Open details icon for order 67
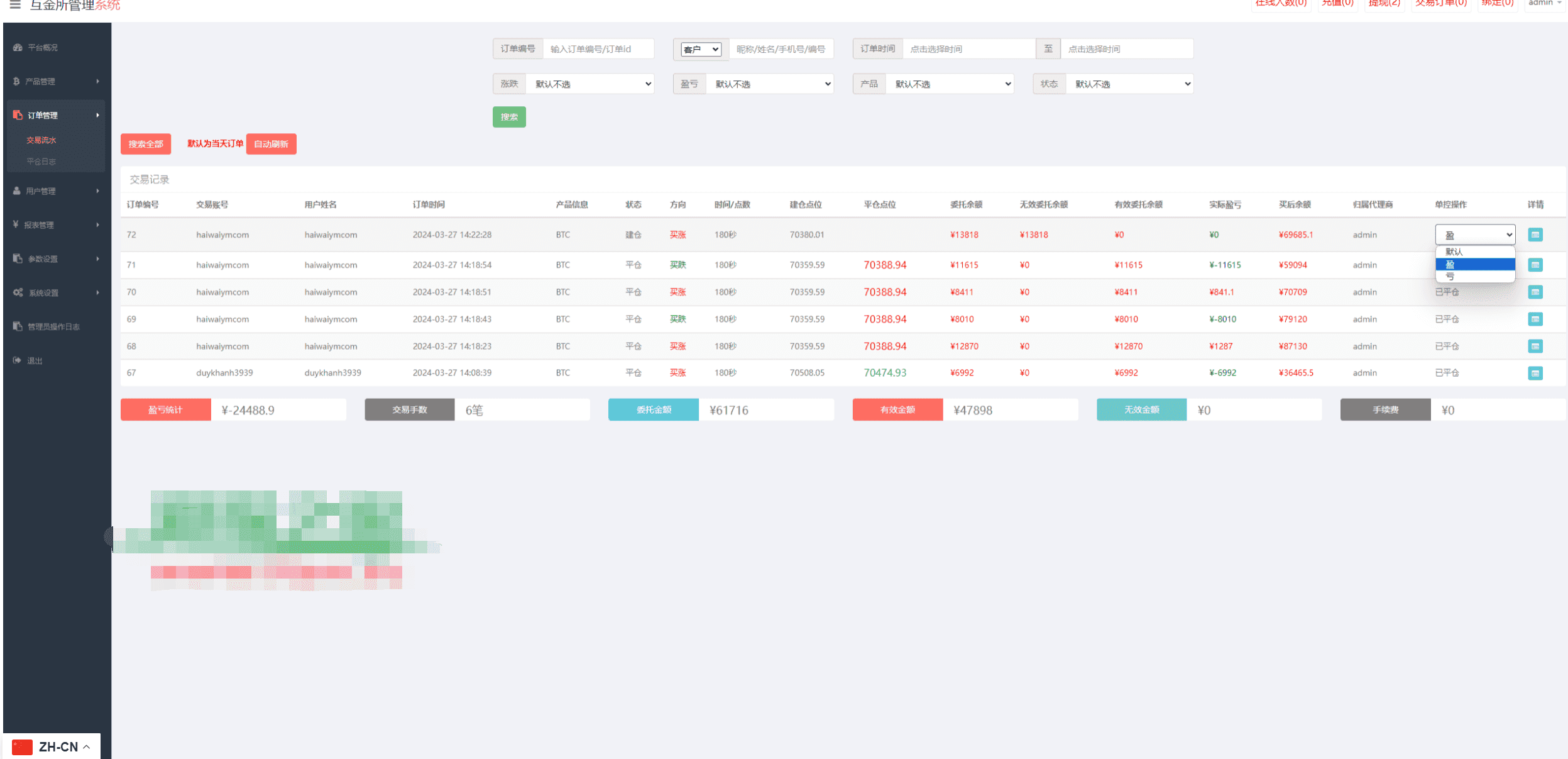Screen dimensions: 1568x759 1535,373
